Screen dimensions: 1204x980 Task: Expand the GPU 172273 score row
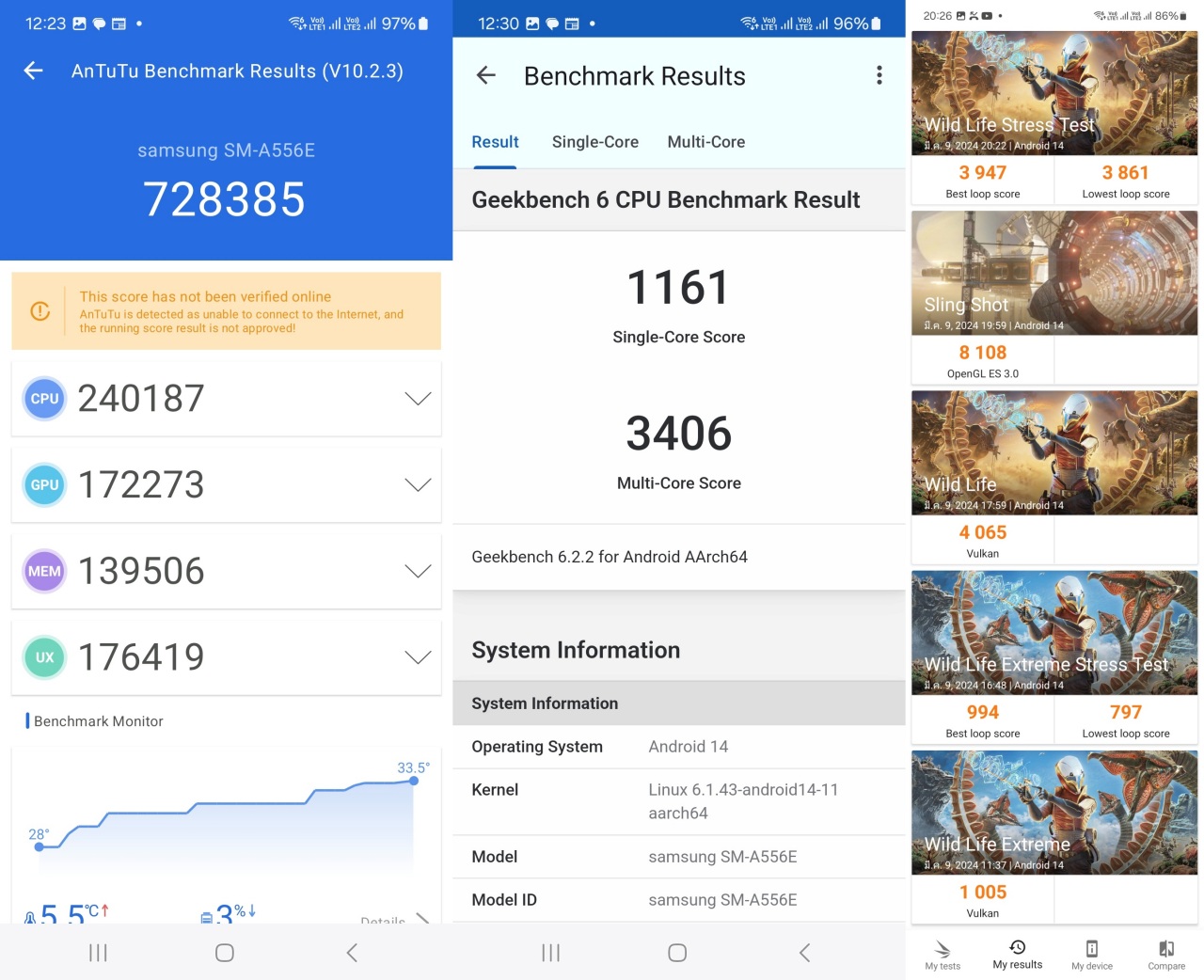tap(226, 485)
